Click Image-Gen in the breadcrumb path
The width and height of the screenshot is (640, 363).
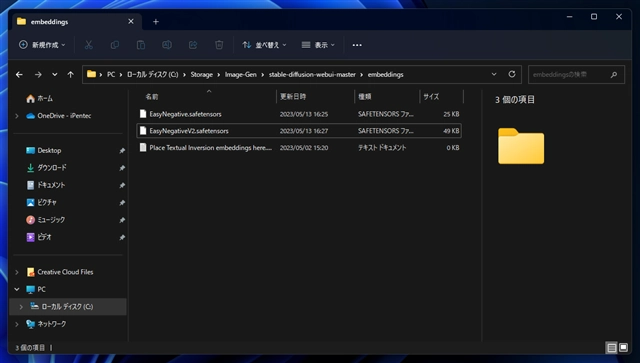tap(241, 74)
